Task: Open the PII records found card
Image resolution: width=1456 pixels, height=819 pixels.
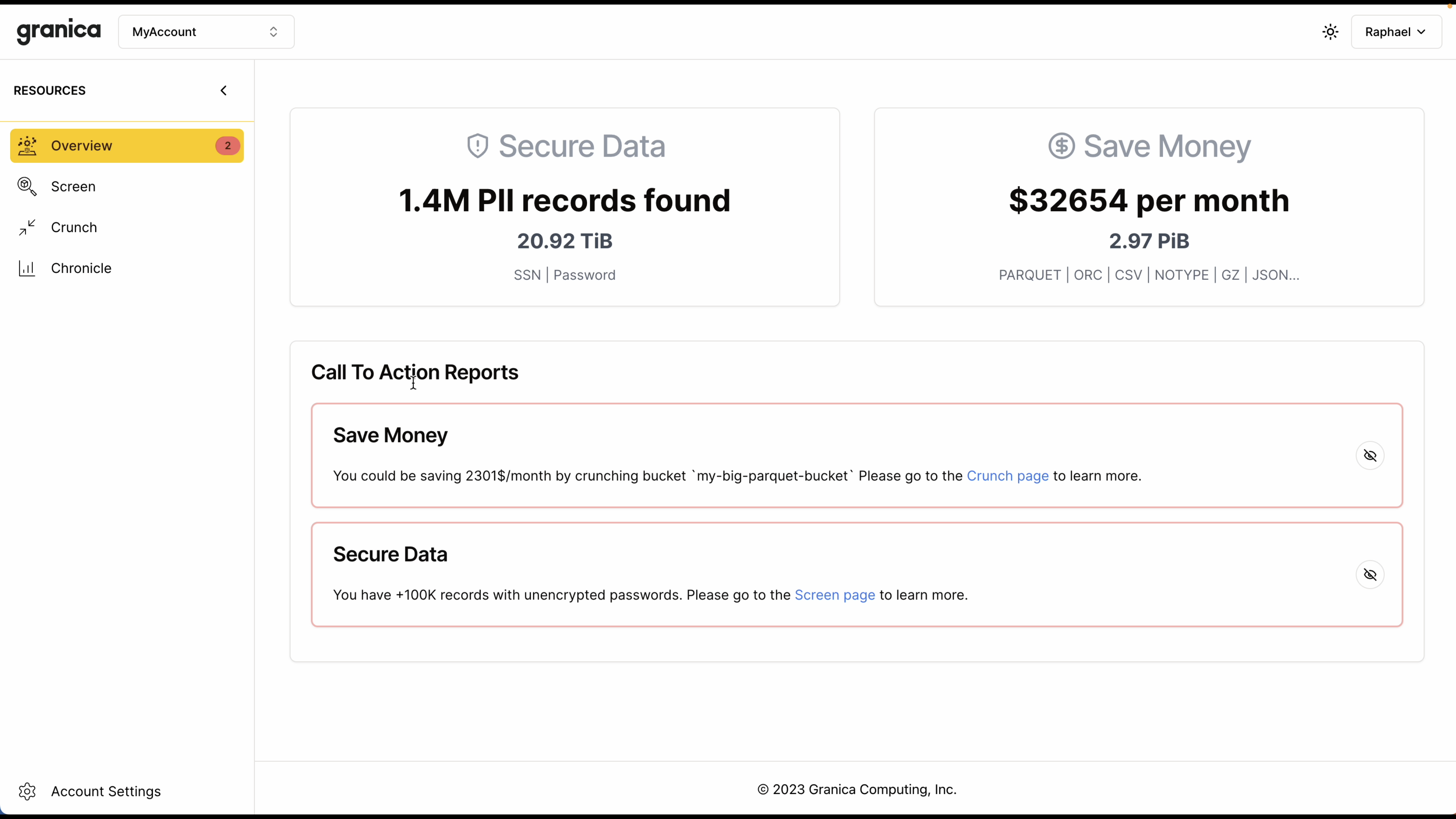Action: coord(564,207)
